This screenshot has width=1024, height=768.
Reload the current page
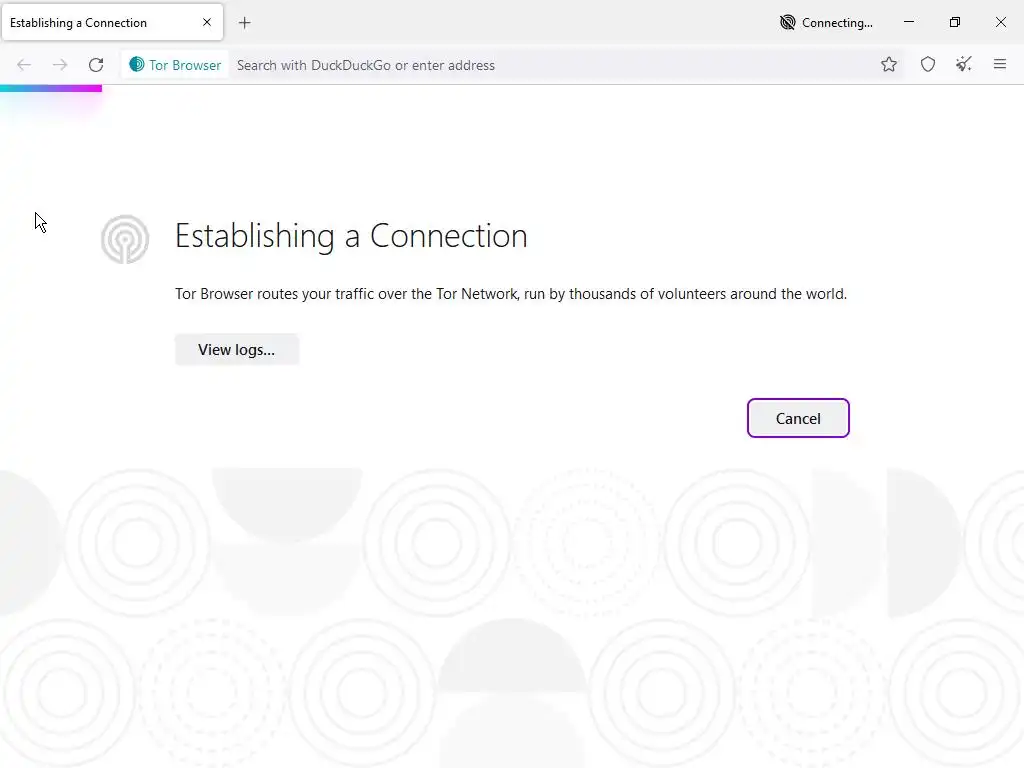tap(96, 65)
